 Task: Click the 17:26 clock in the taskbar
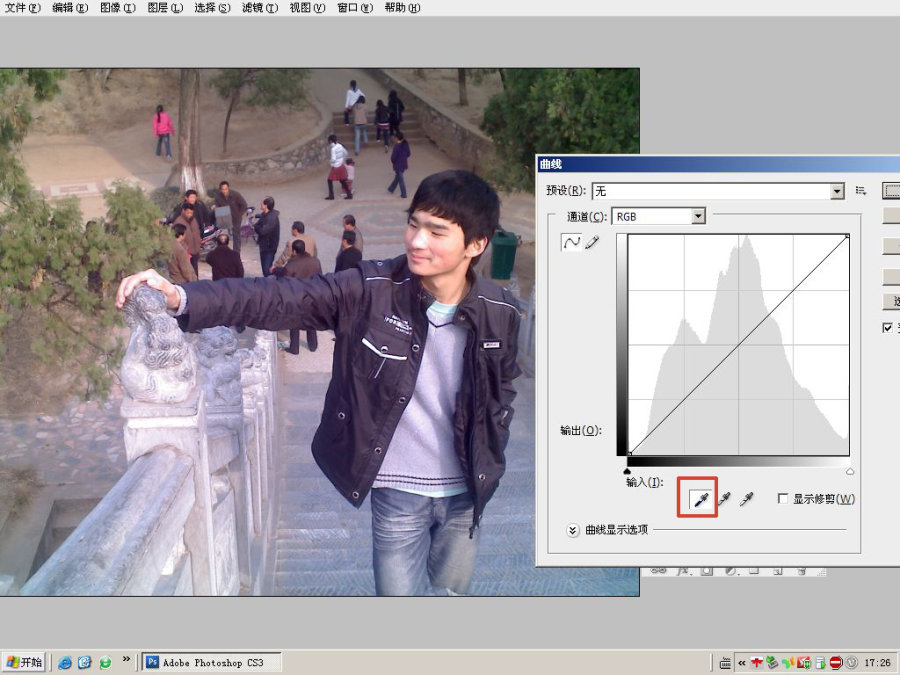[x=877, y=663]
